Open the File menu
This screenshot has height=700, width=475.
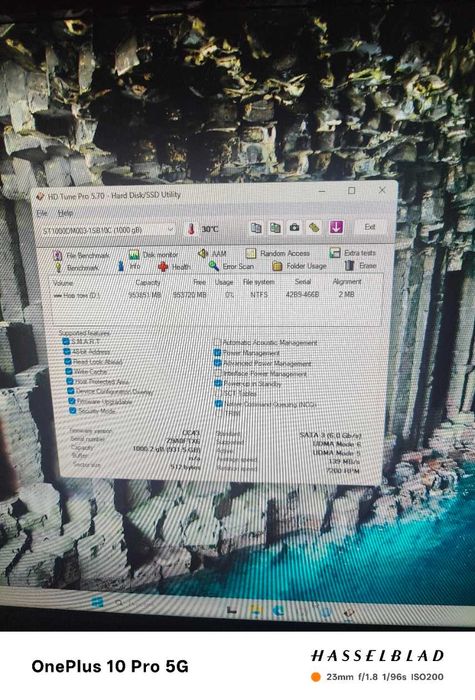click(42, 213)
